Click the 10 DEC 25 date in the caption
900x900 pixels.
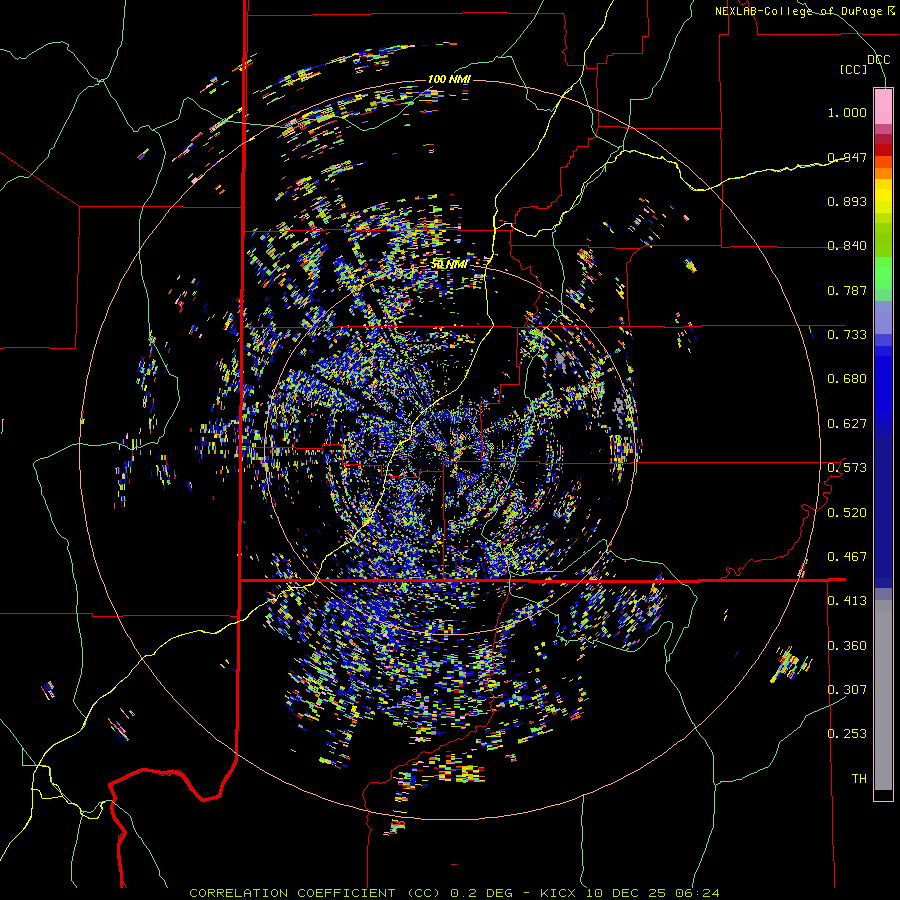tap(626, 893)
